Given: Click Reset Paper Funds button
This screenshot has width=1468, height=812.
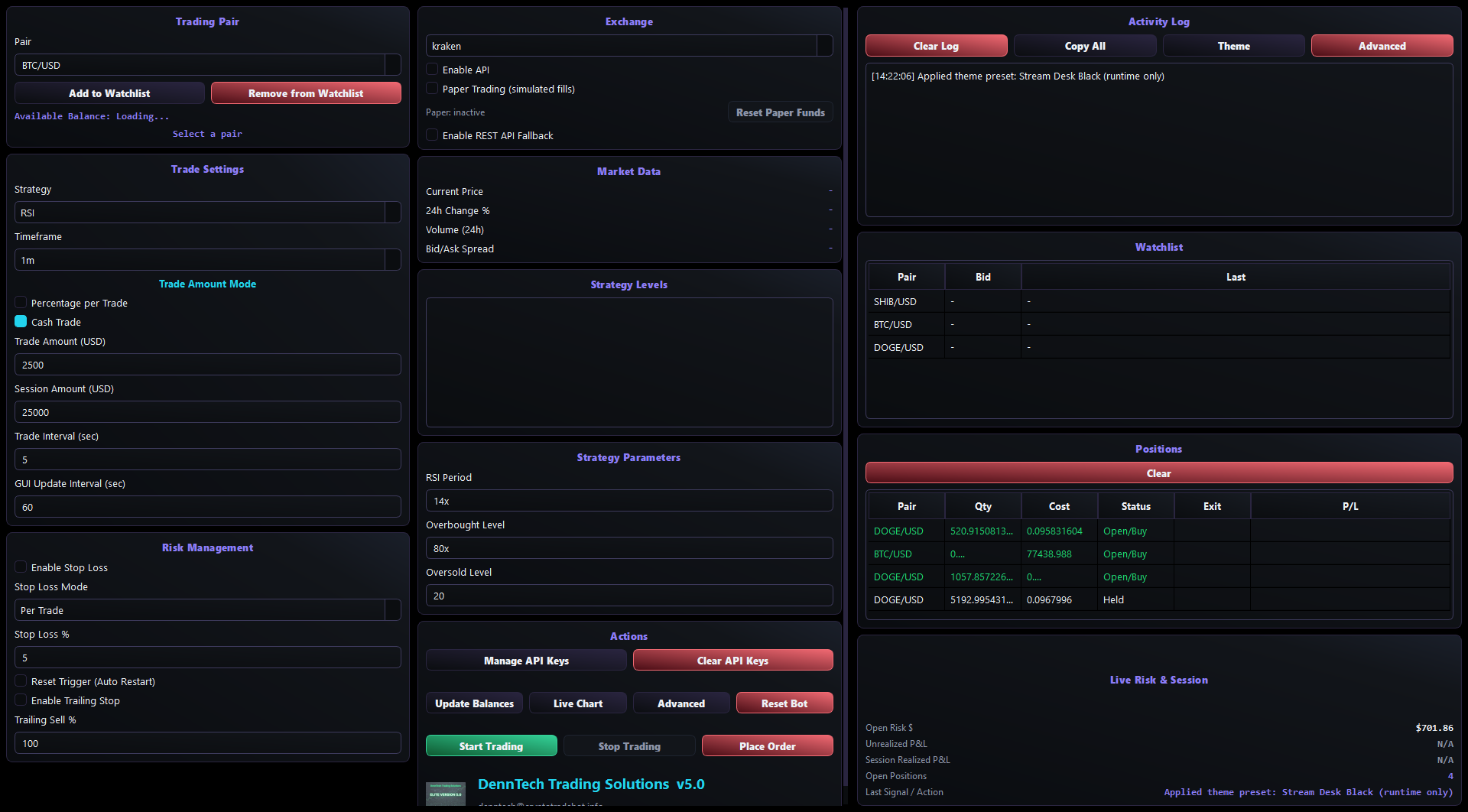Looking at the screenshot, I should (x=781, y=112).
